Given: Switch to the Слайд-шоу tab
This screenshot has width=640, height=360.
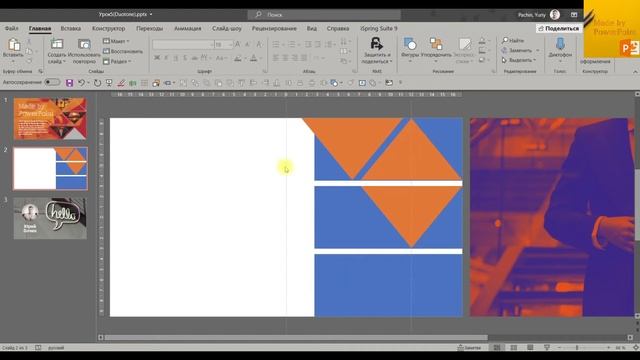Looking at the screenshot, I should 227,29.
